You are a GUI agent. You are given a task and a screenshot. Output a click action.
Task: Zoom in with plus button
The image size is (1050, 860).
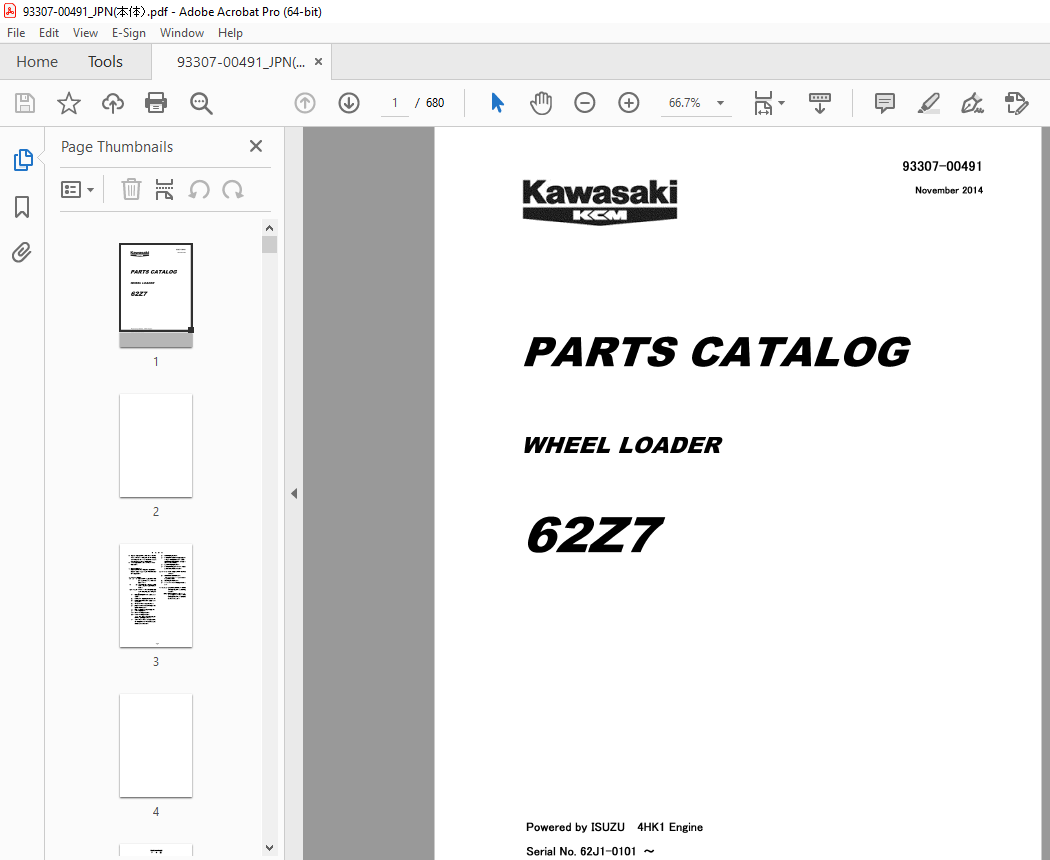point(628,103)
